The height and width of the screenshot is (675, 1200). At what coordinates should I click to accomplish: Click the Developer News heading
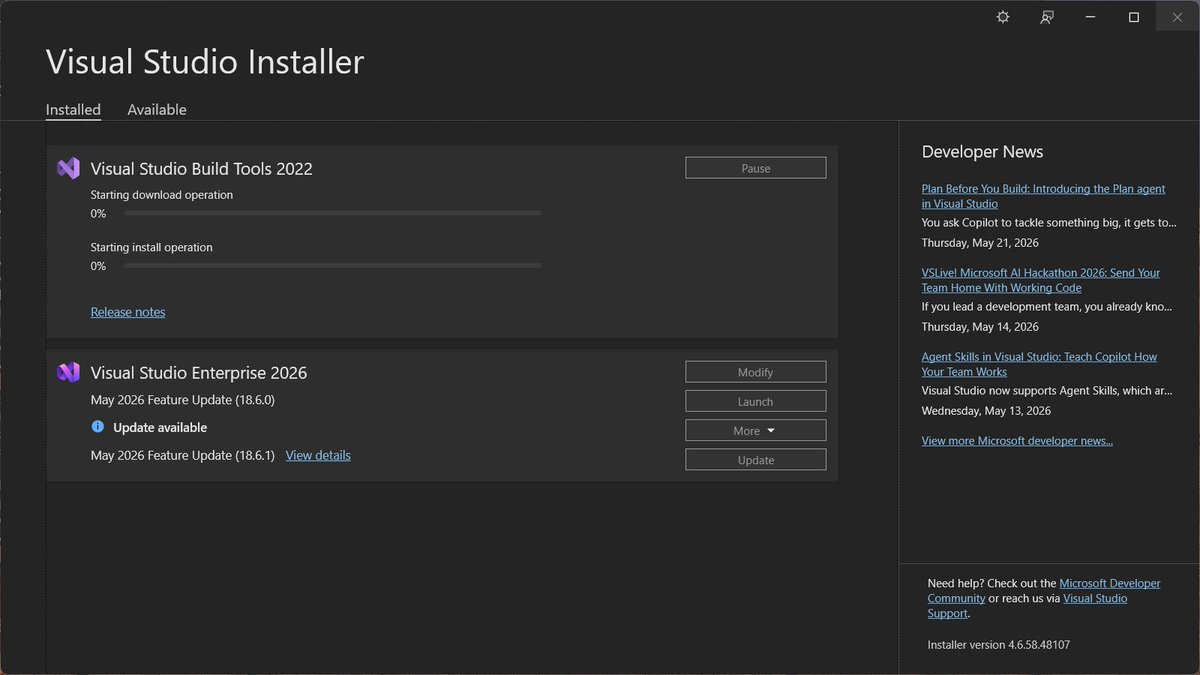(x=982, y=152)
